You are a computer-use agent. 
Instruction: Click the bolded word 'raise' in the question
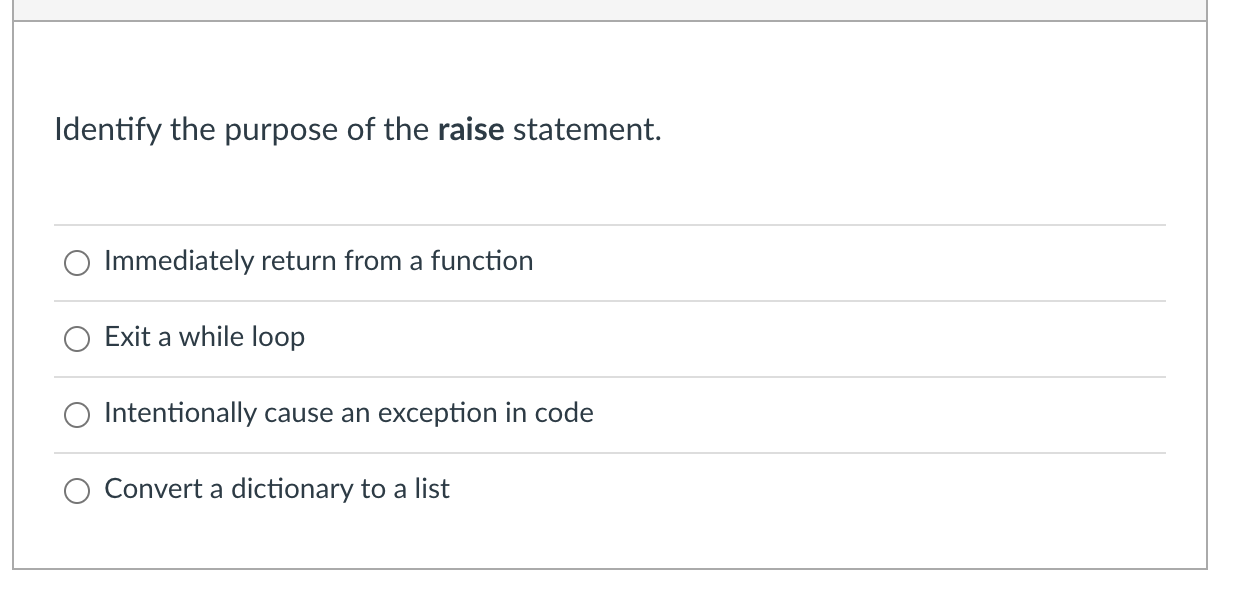[x=470, y=129]
